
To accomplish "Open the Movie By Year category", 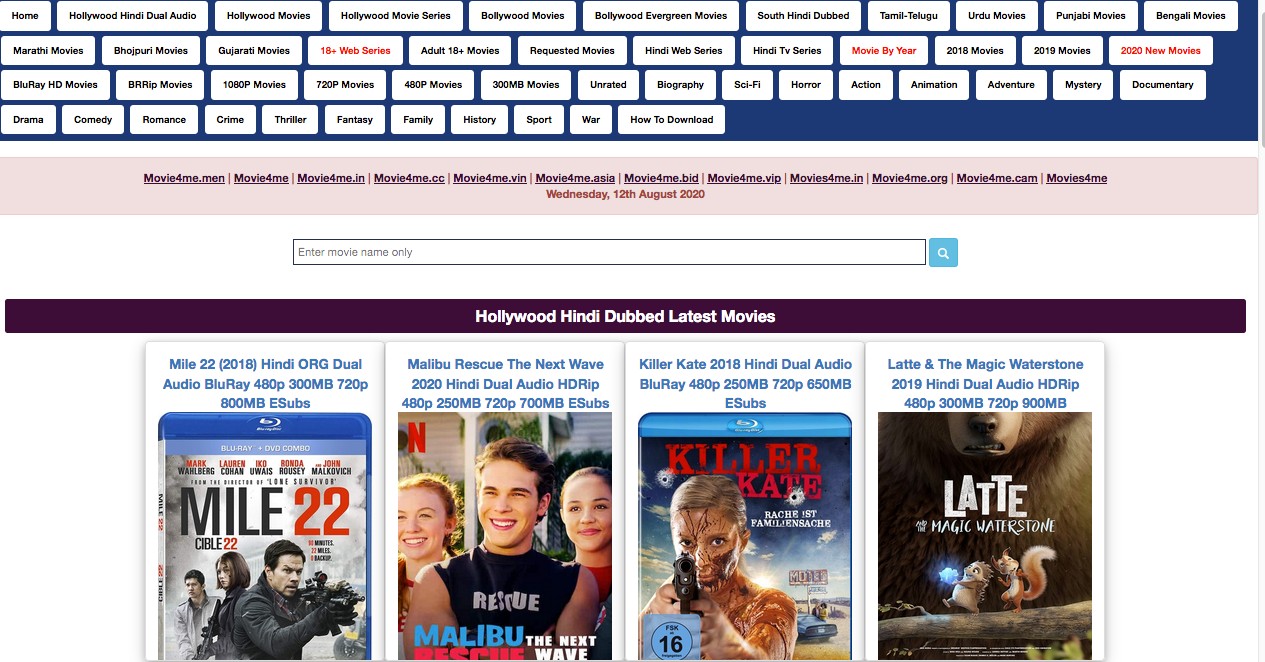I will tap(883, 50).
